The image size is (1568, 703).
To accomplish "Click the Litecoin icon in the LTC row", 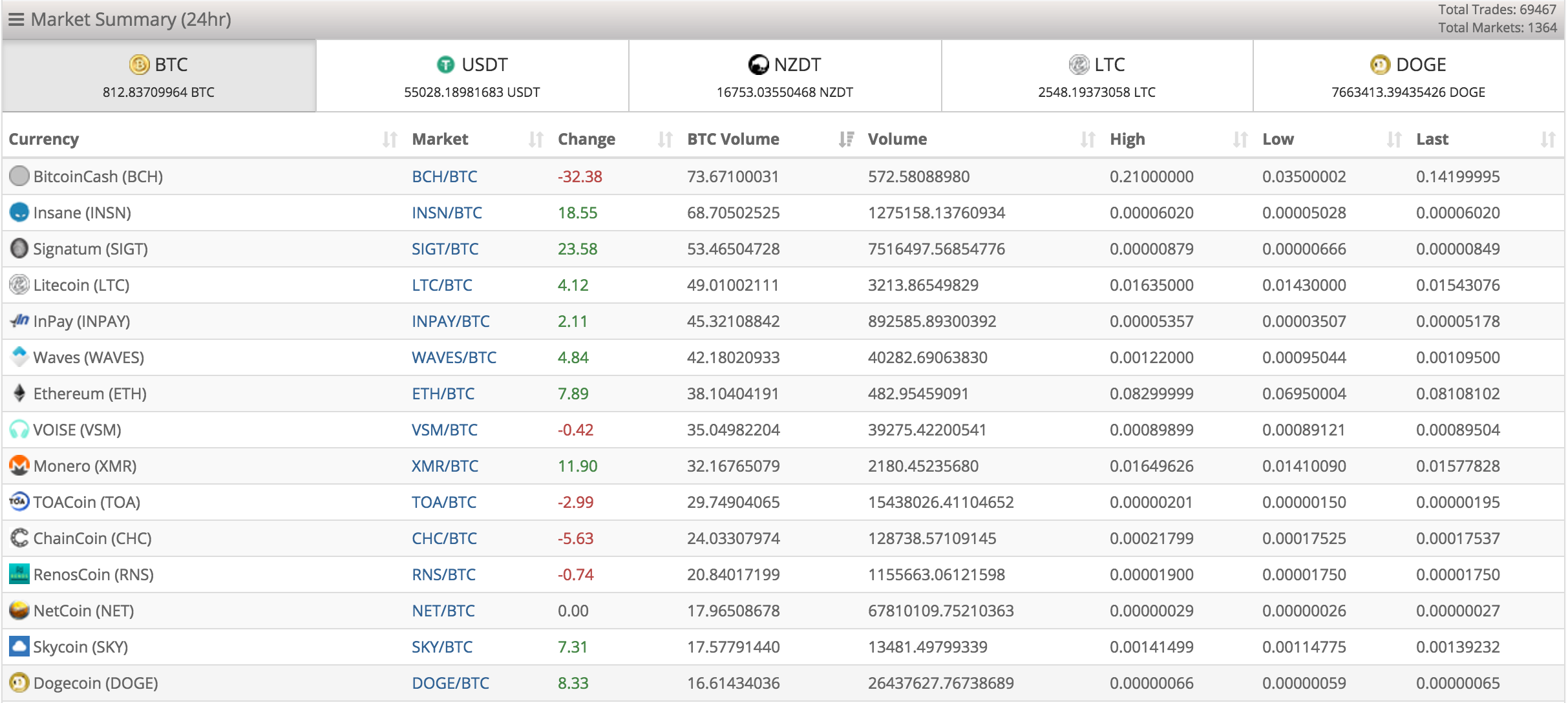I will (19, 284).
